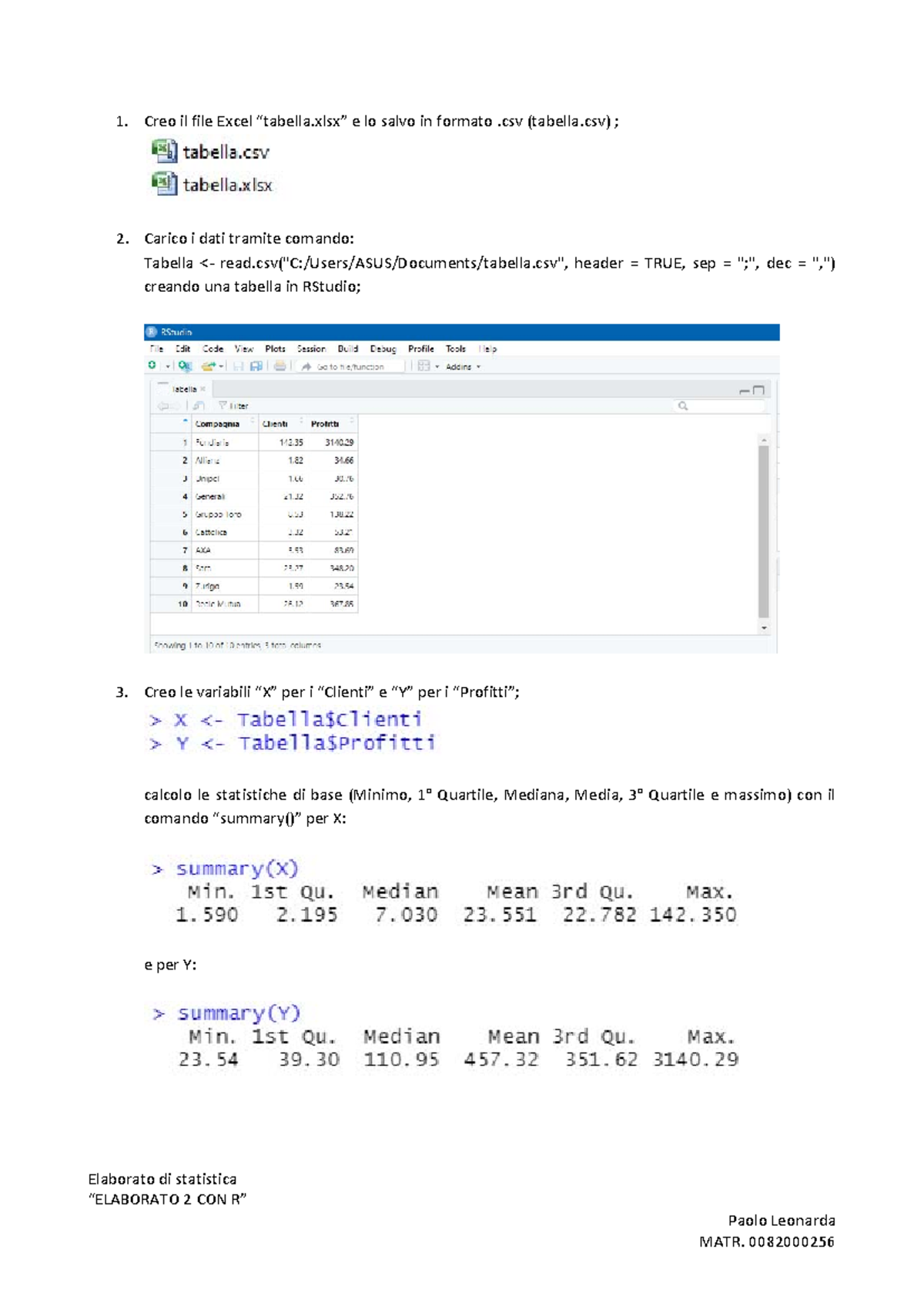Click the scrollbar up arrow
The width and height of the screenshot is (924, 1306).
[x=764, y=440]
